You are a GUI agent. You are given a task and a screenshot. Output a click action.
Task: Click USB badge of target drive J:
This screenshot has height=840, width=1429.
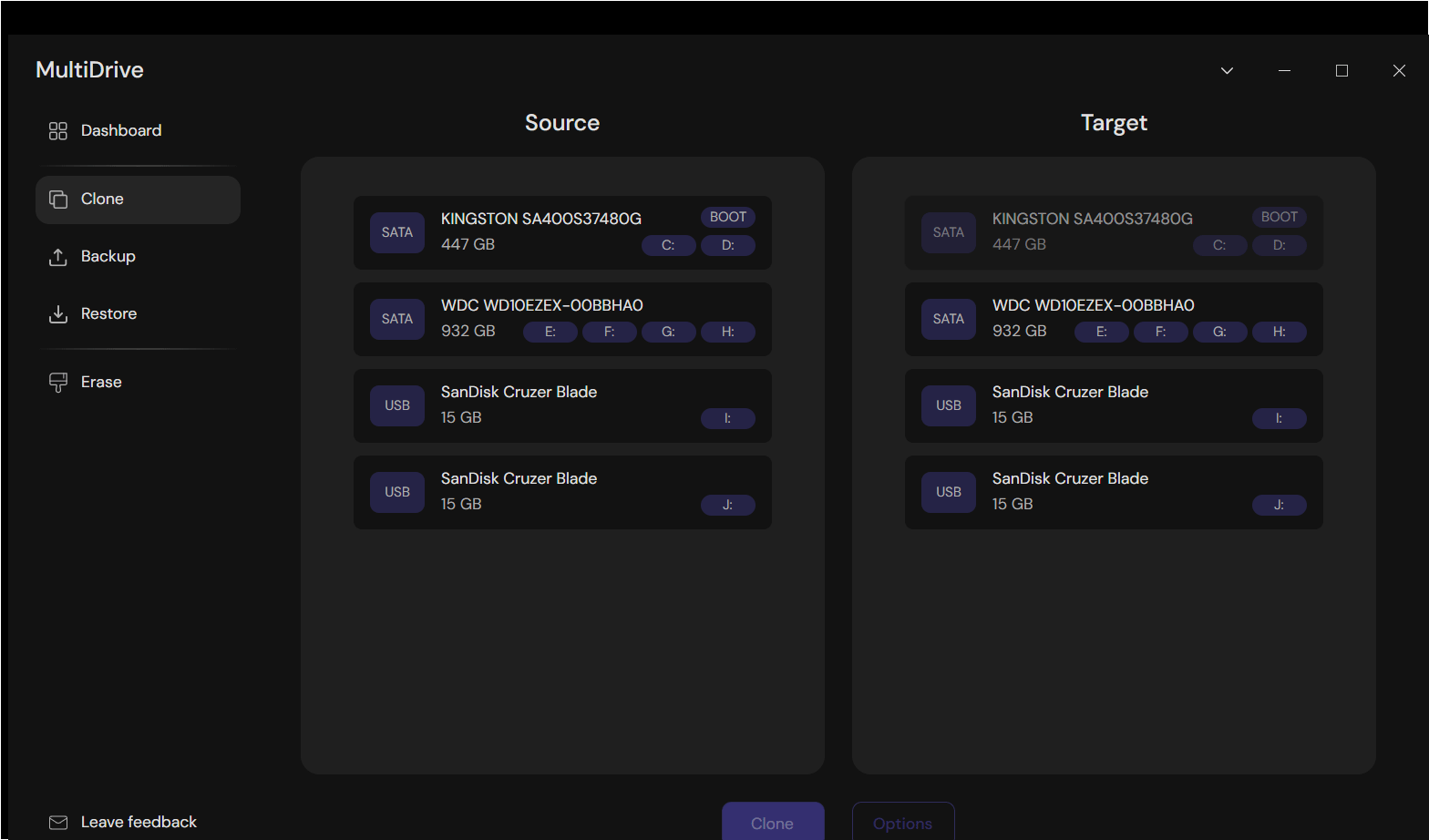[x=949, y=492]
